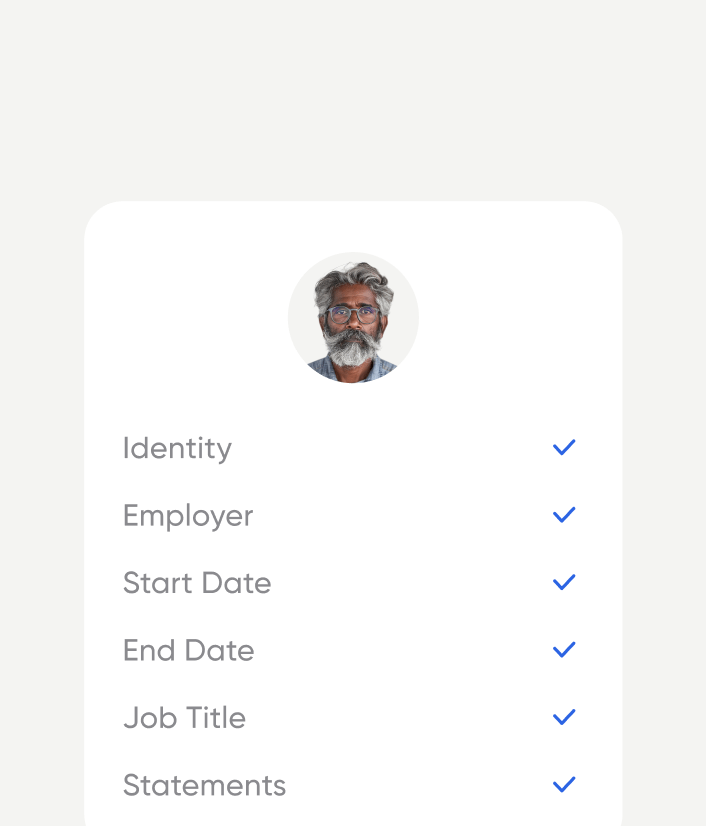Viewport: 706px width, 826px height.
Task: Open the Job Title entry
Action: (184, 717)
